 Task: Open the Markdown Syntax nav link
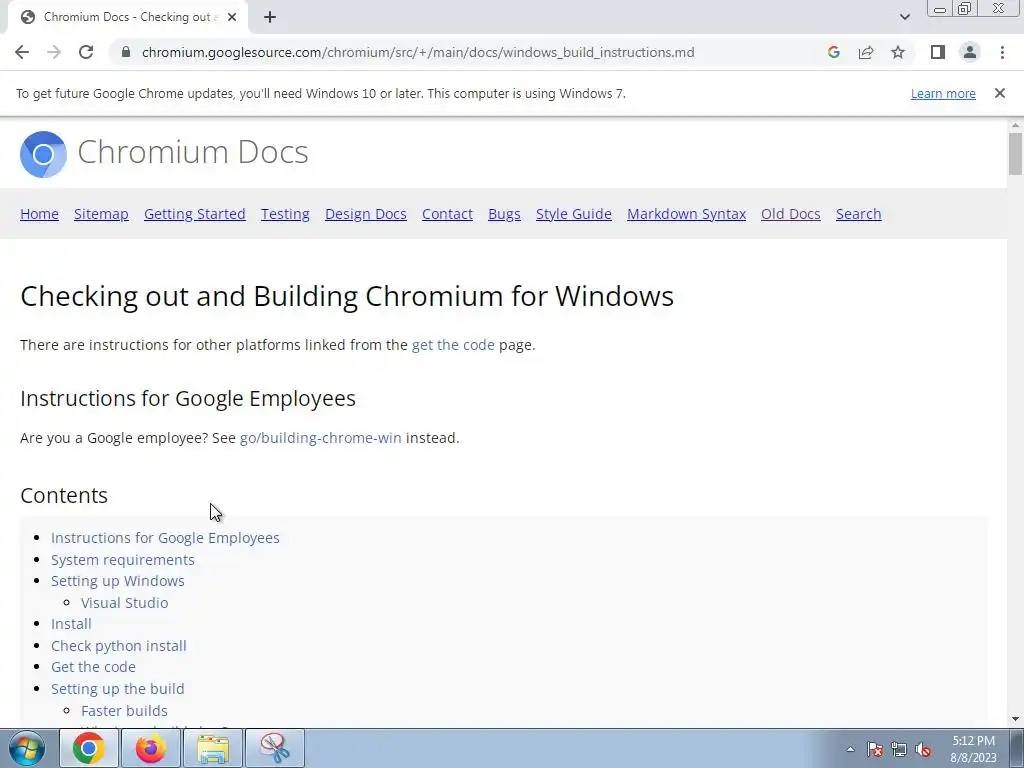click(x=686, y=214)
